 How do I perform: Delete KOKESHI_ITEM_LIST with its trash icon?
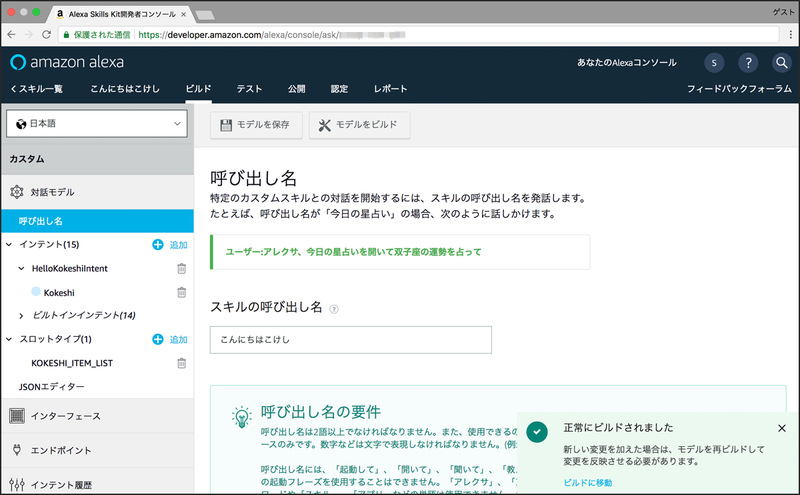(182, 363)
